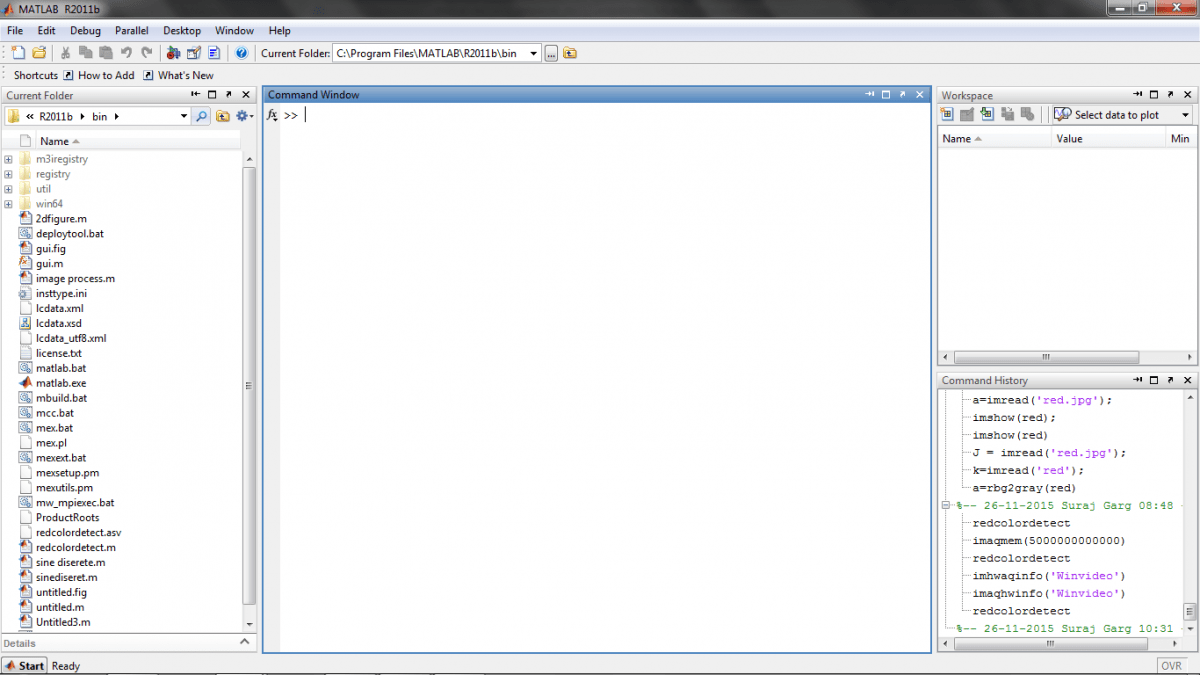Go up one level in Current Folder panel
1200x675 pixels.
pos(223,116)
